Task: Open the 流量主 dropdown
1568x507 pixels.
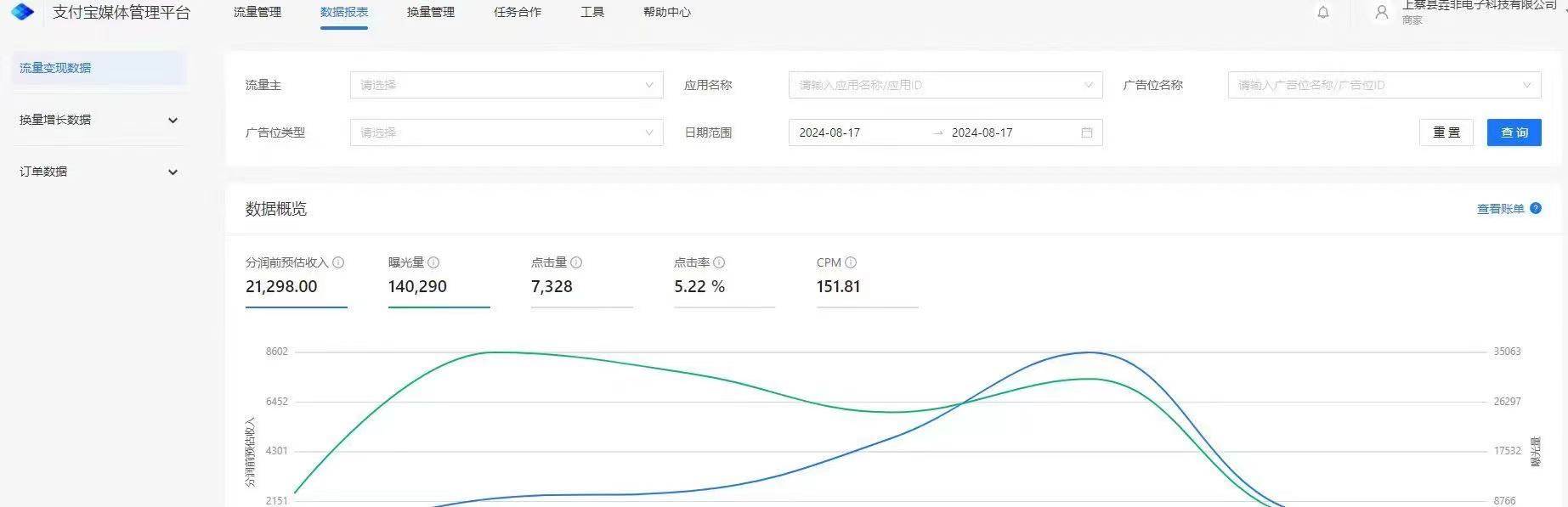Action: pos(506,85)
